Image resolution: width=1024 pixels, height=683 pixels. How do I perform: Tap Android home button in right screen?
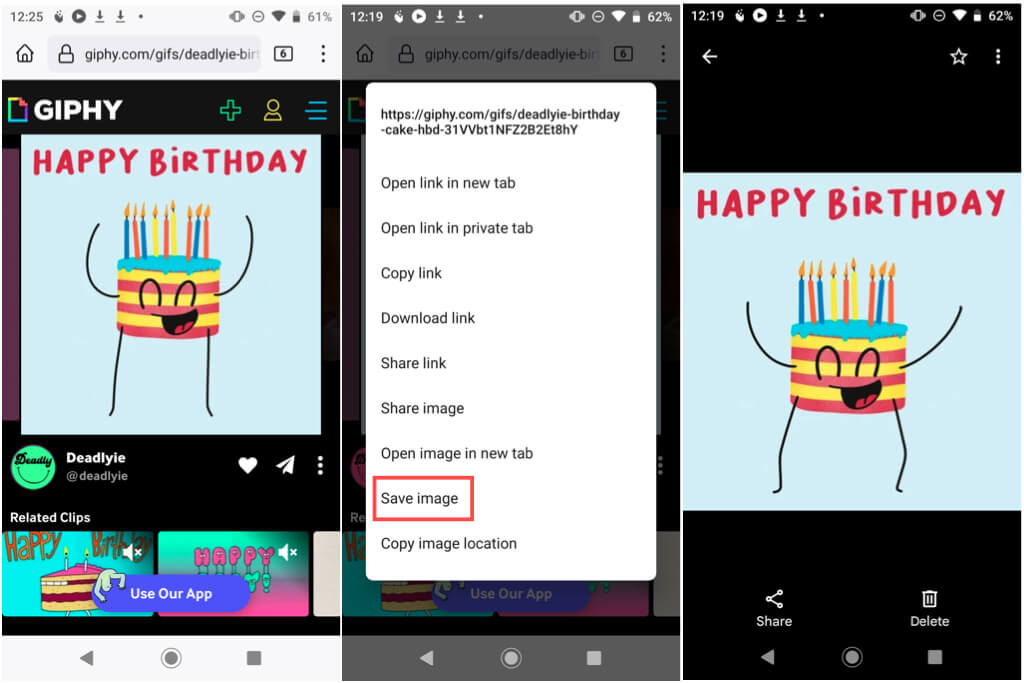[x=852, y=657]
